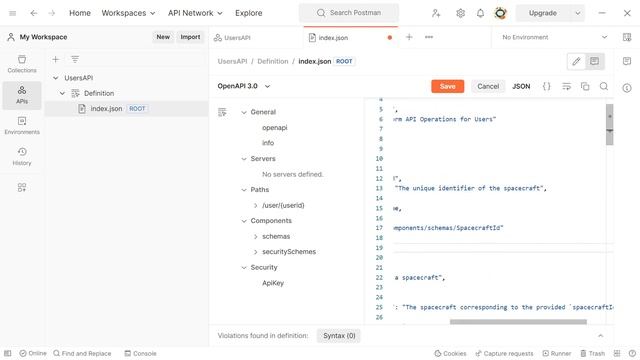
Task: Open the notifications bell
Action: coord(480,13)
